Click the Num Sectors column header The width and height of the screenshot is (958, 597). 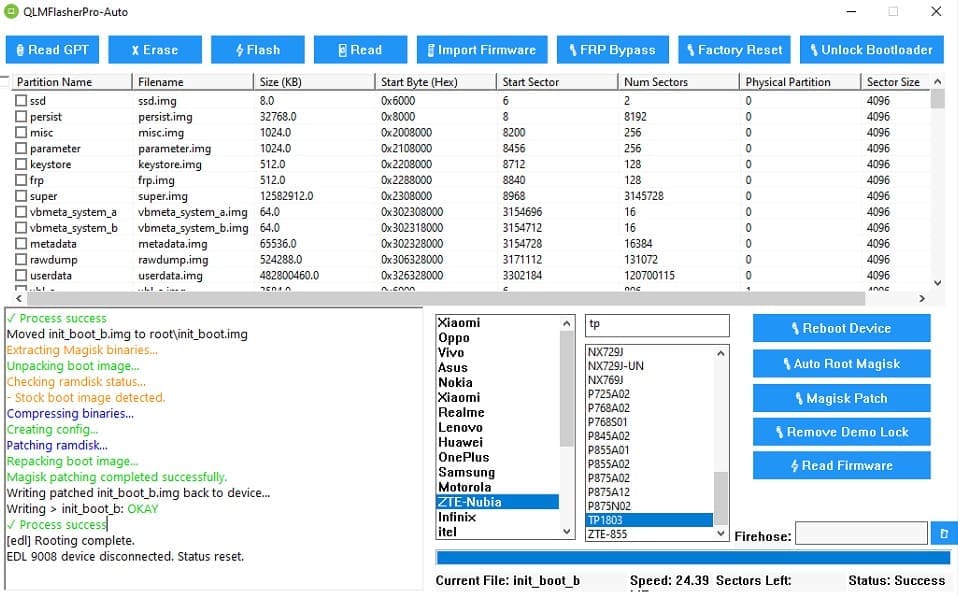(x=679, y=82)
